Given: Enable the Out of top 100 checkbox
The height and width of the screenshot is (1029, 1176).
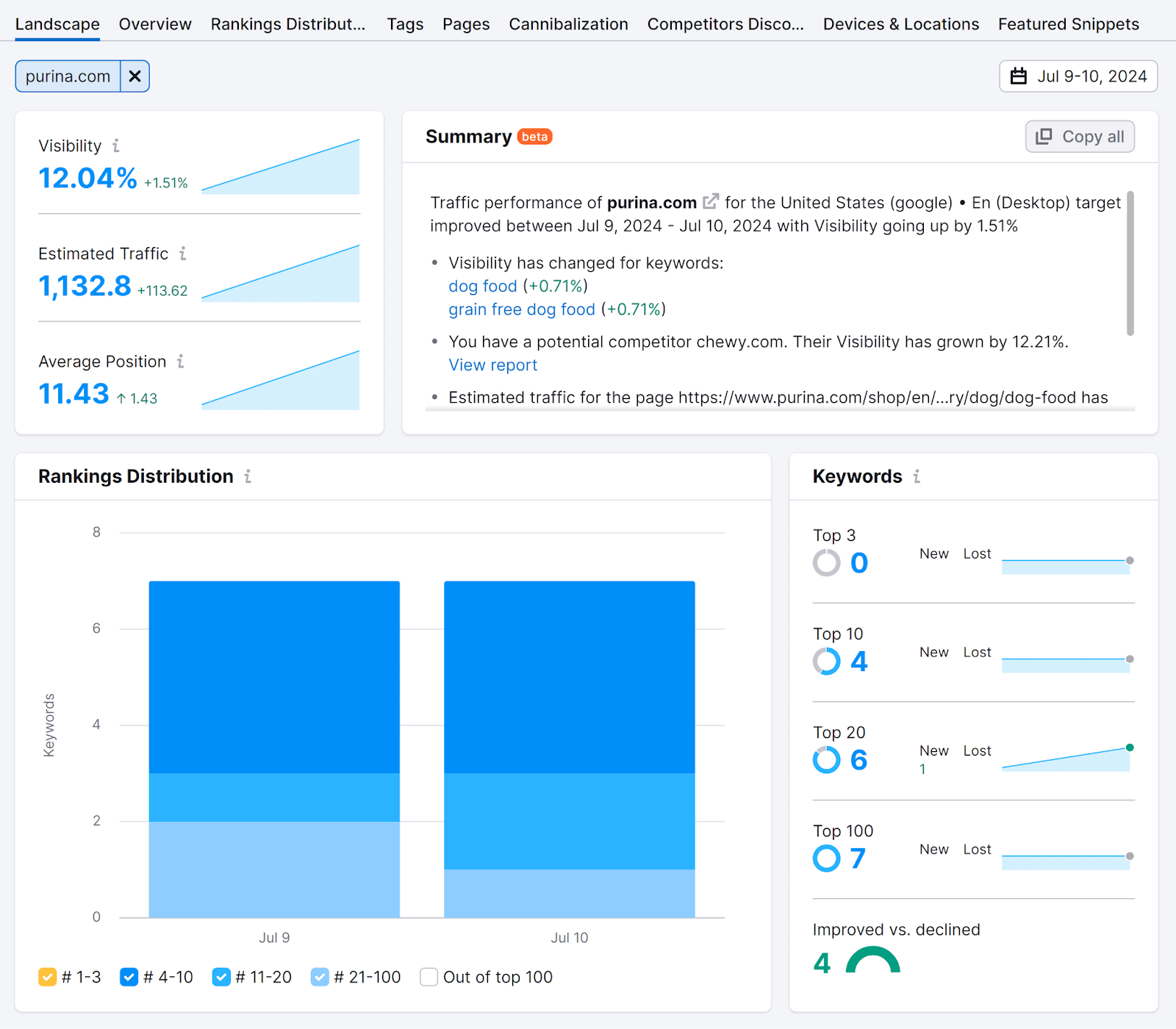Looking at the screenshot, I should pyautogui.click(x=429, y=977).
